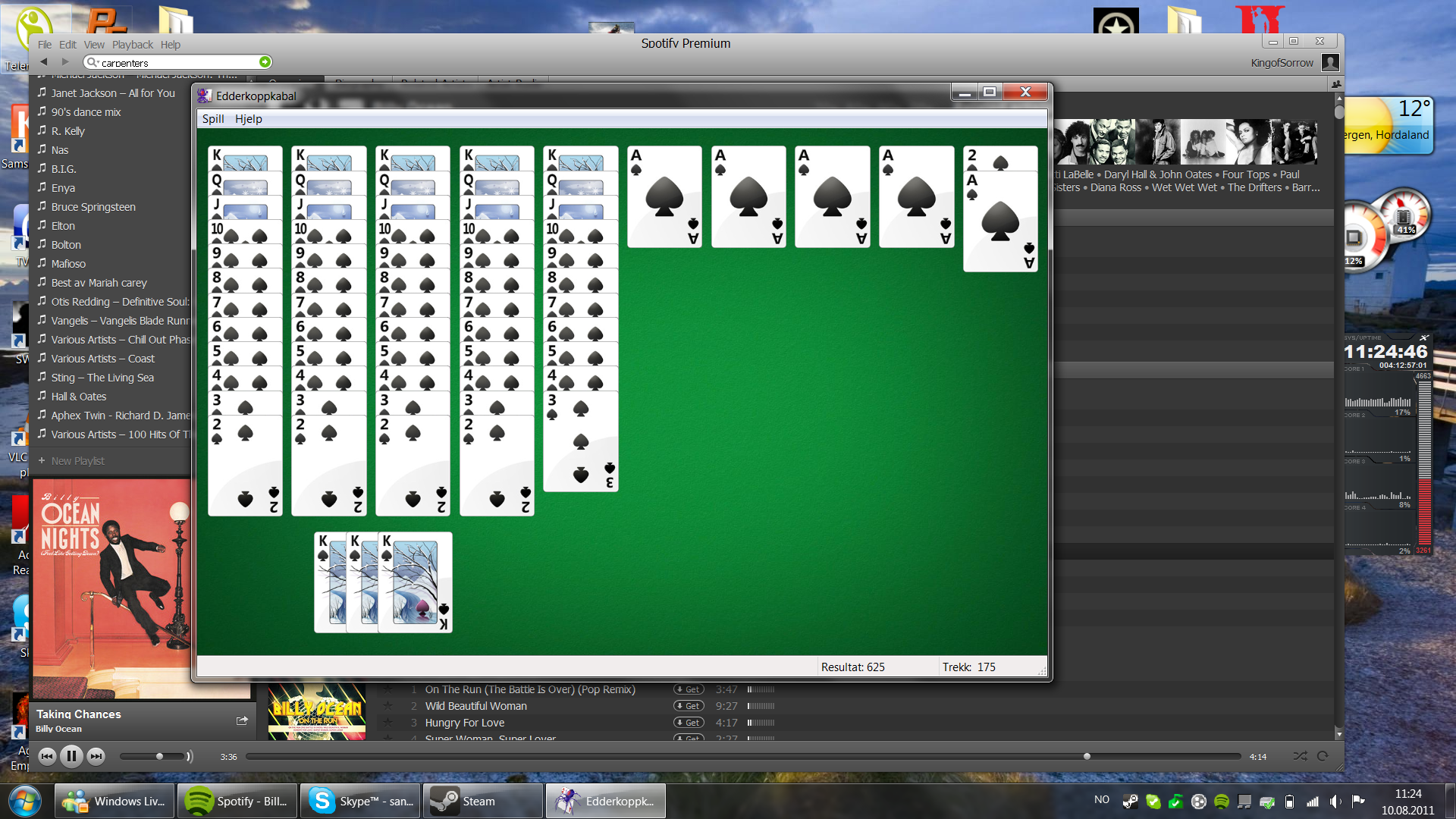
Task: Open the system volume tray icon
Action: click(x=1335, y=801)
